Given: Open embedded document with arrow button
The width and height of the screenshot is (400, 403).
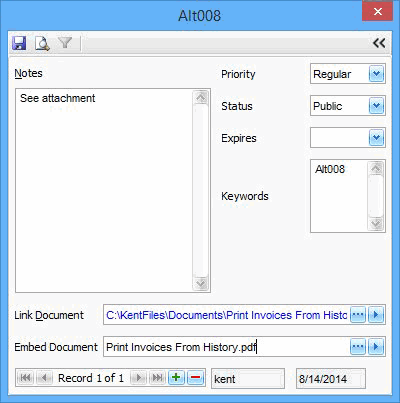Looking at the screenshot, I should point(376,347).
